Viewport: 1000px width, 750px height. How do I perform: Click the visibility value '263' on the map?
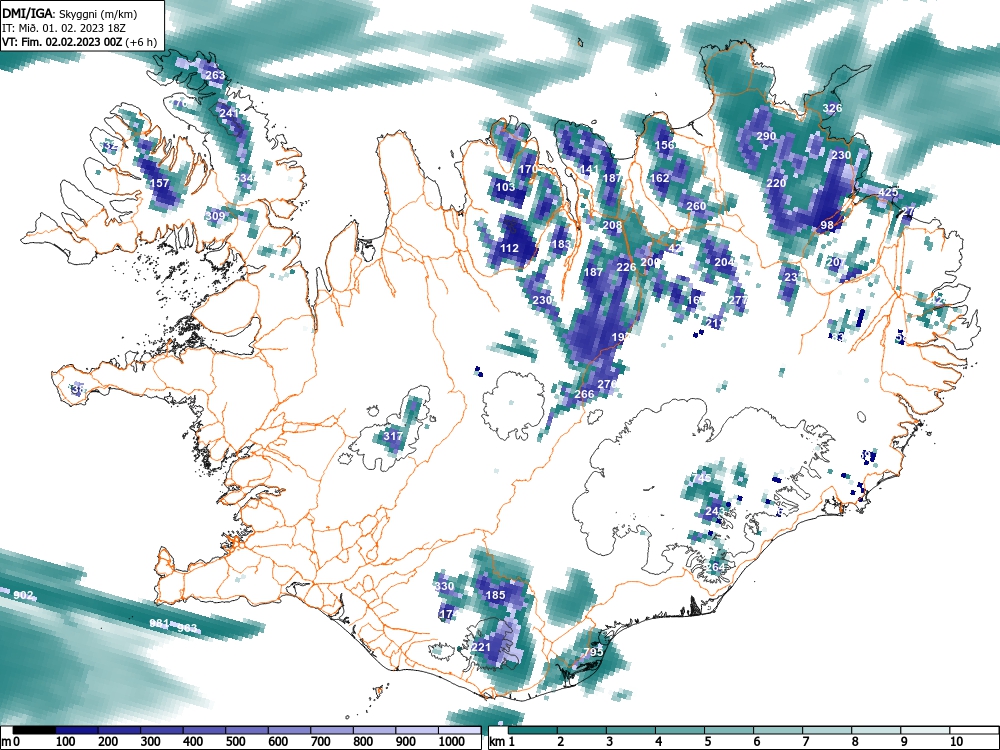click(216, 75)
